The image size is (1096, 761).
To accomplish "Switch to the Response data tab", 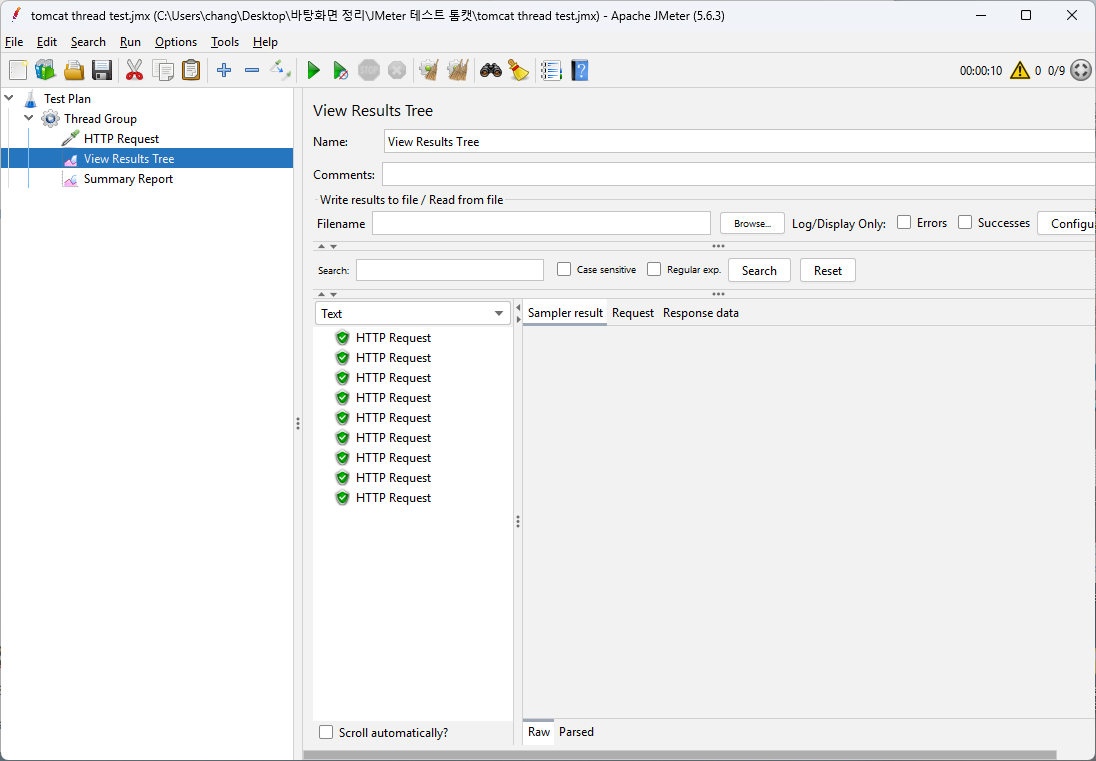I will pyautogui.click(x=700, y=313).
